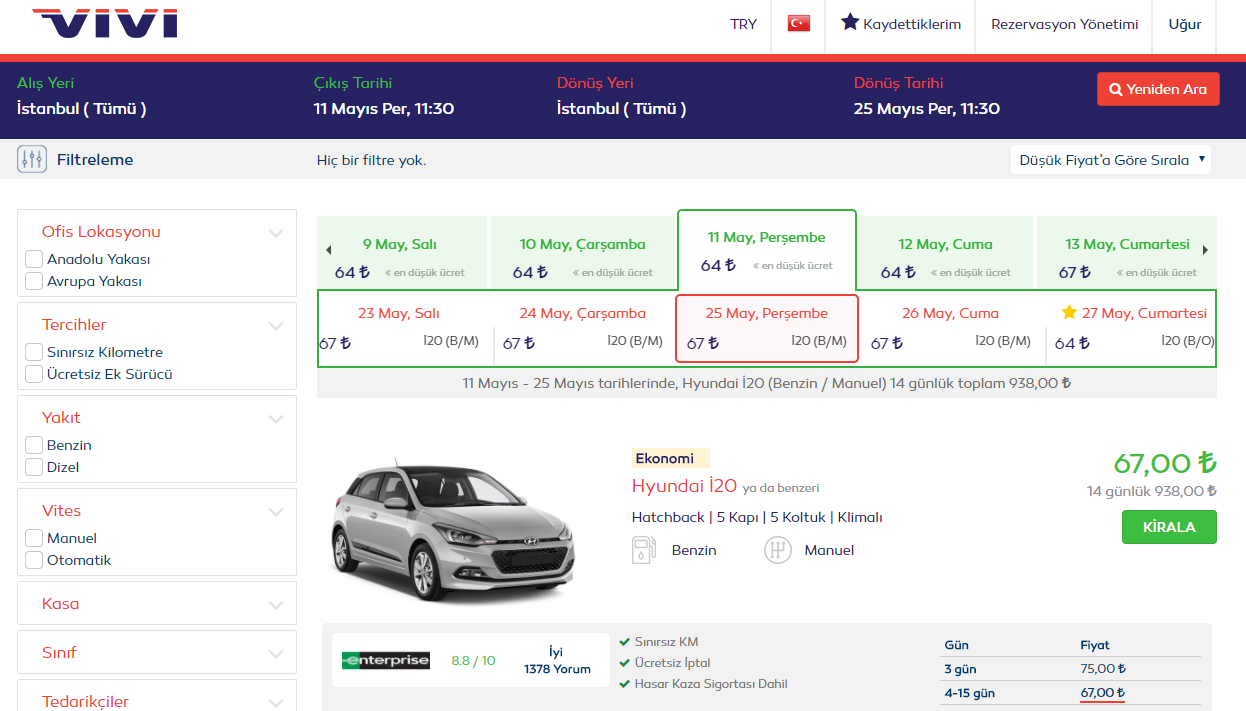
Task: Enable the Anadolu Yakası checkbox
Action: 34,259
